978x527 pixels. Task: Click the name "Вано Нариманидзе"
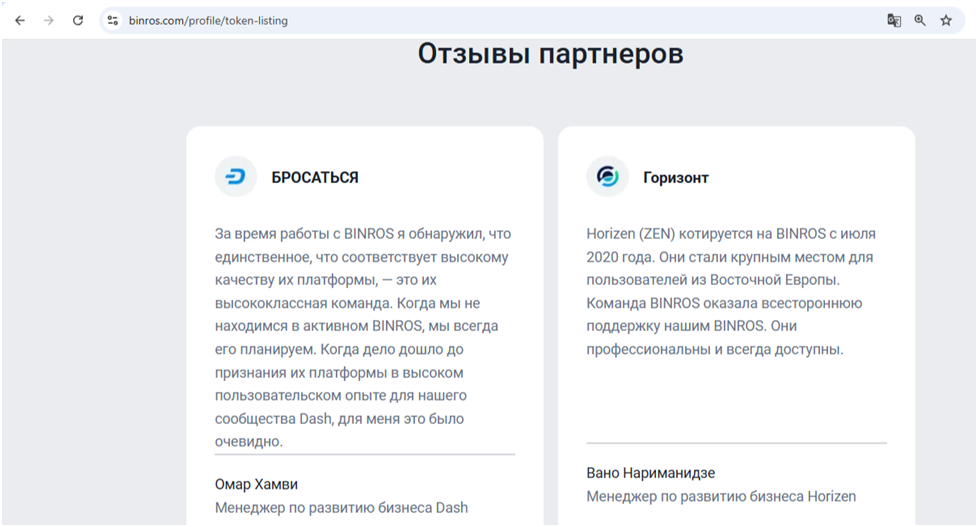[x=650, y=473]
